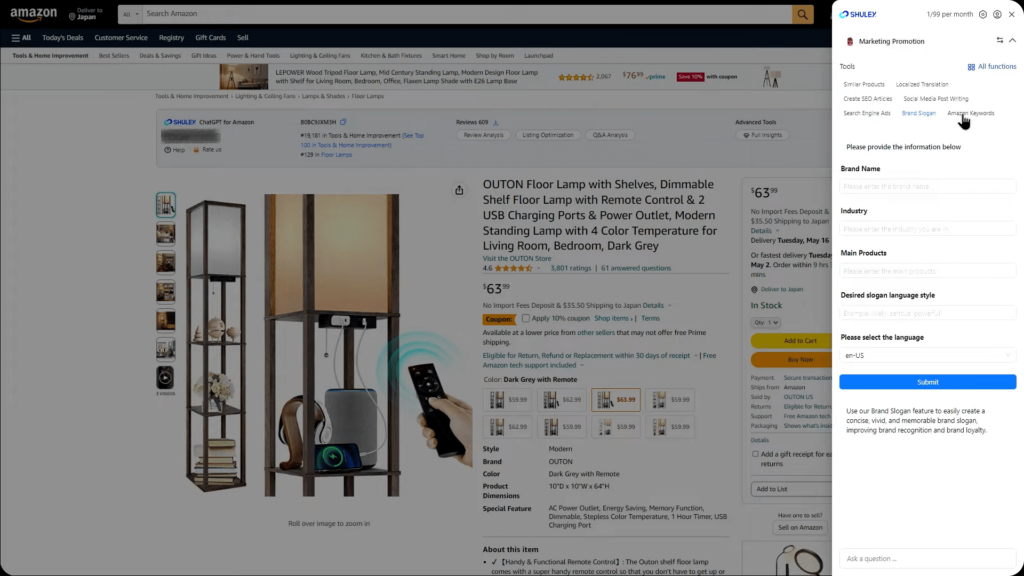This screenshot has width=1024, height=576.
Task: Select the $63.99 color variant swatch
Action: tap(616, 400)
